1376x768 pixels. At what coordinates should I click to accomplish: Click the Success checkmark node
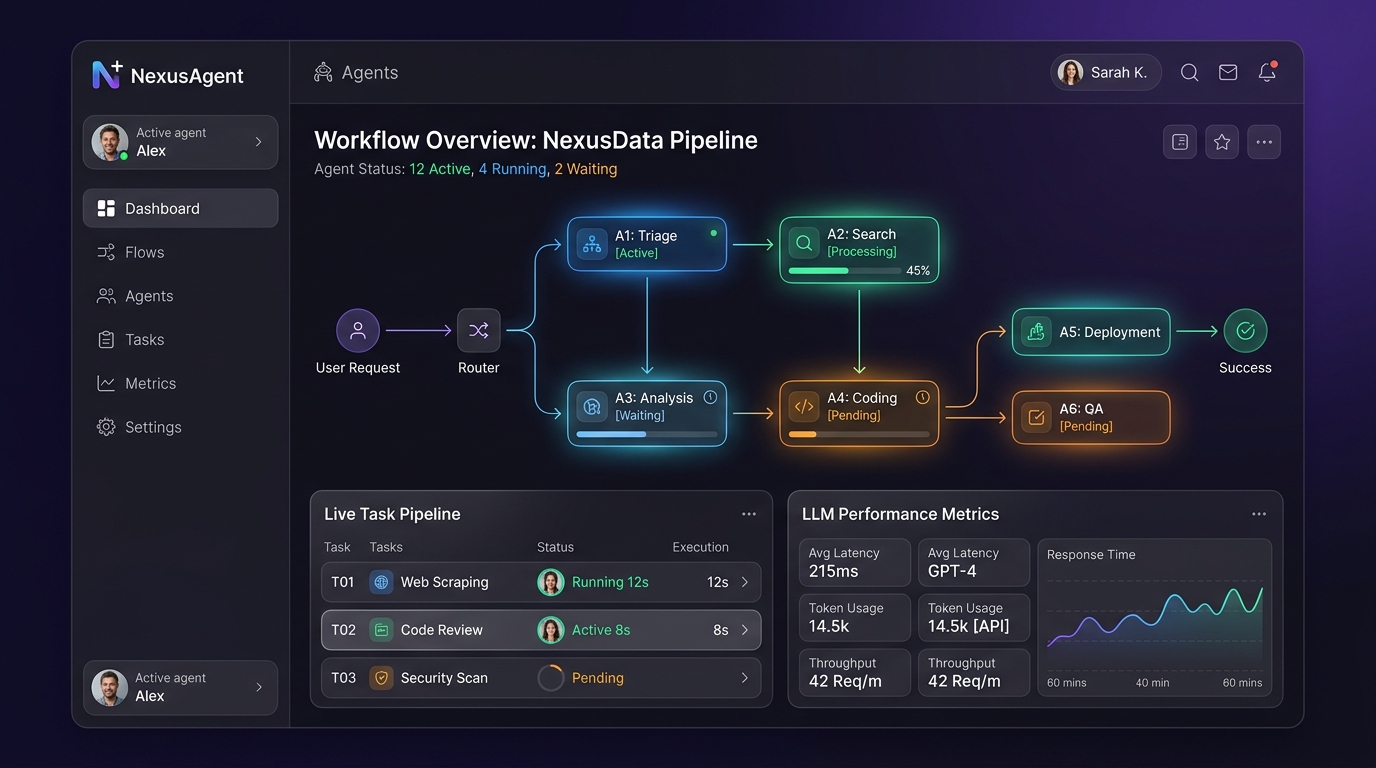pyautogui.click(x=1245, y=330)
